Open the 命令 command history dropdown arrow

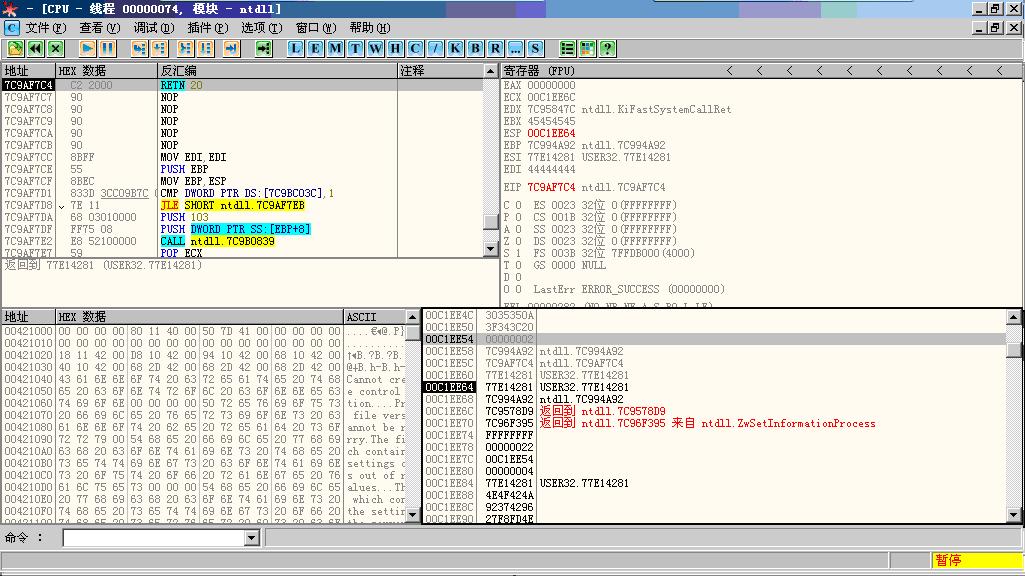click(x=252, y=538)
